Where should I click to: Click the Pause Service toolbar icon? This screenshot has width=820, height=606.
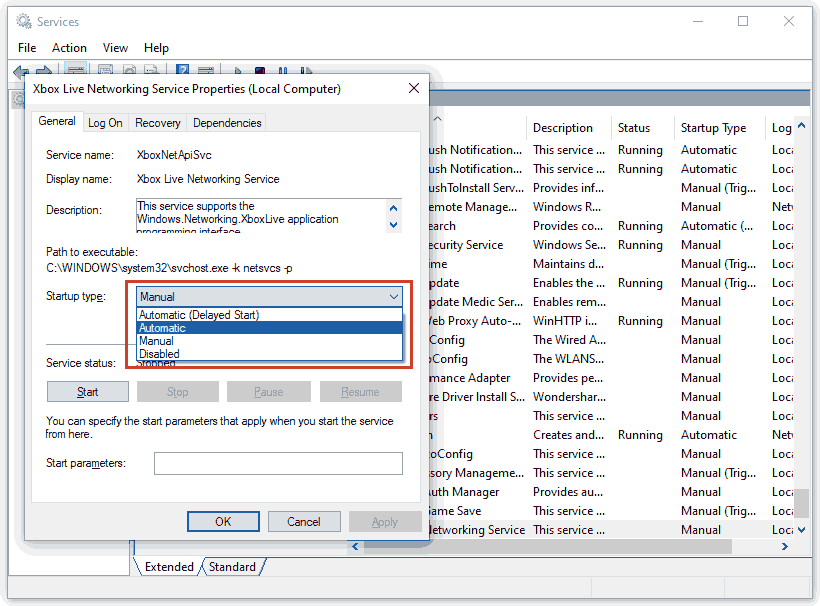pos(283,71)
